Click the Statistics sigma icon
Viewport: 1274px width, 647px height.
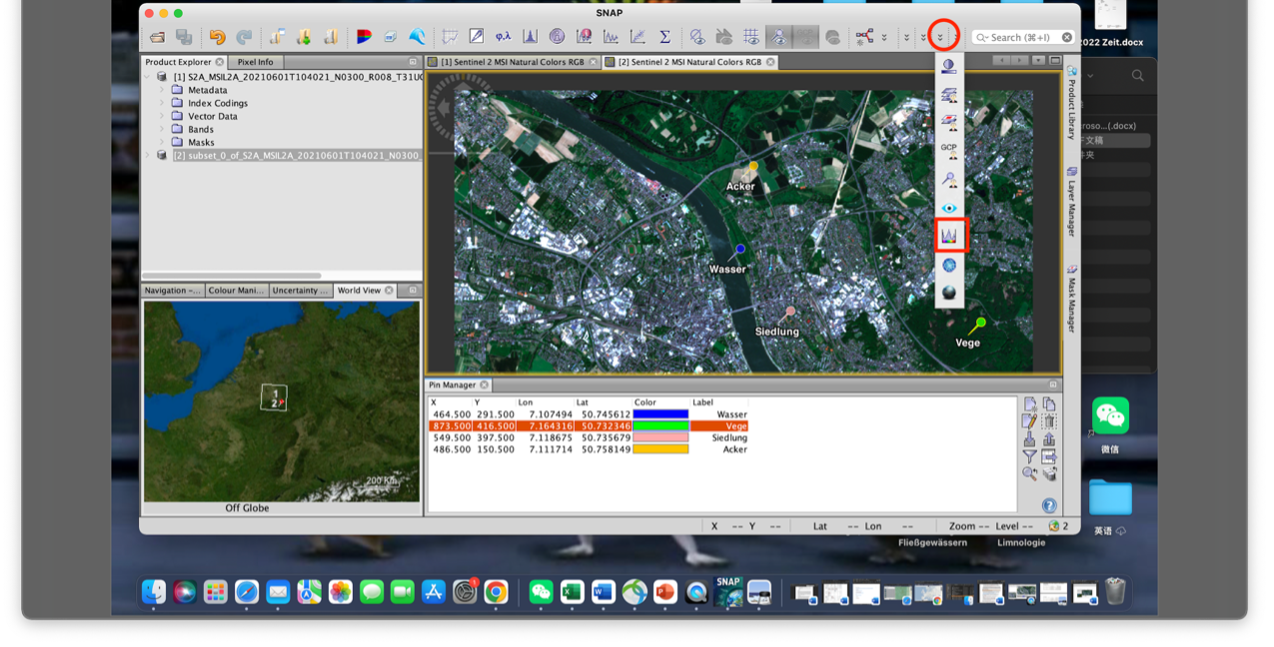click(x=665, y=37)
